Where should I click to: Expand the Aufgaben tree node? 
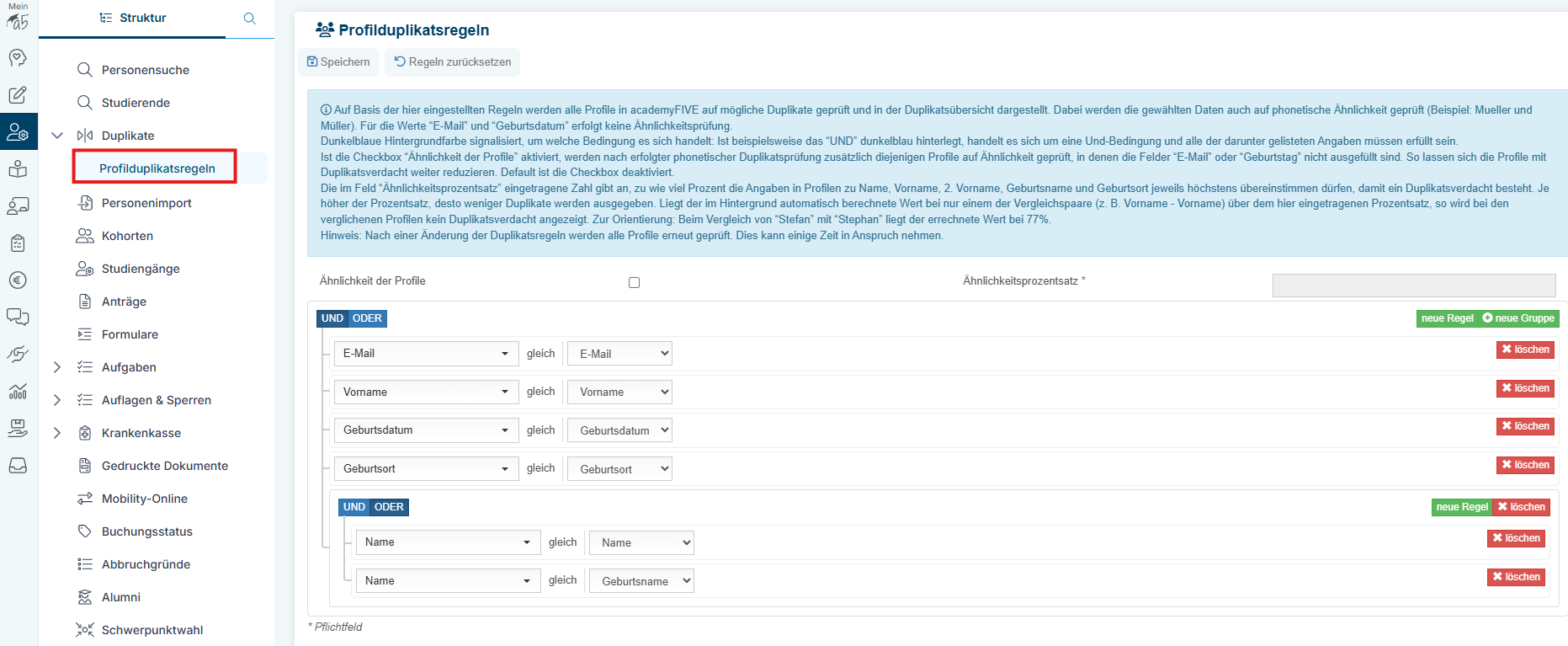57,367
